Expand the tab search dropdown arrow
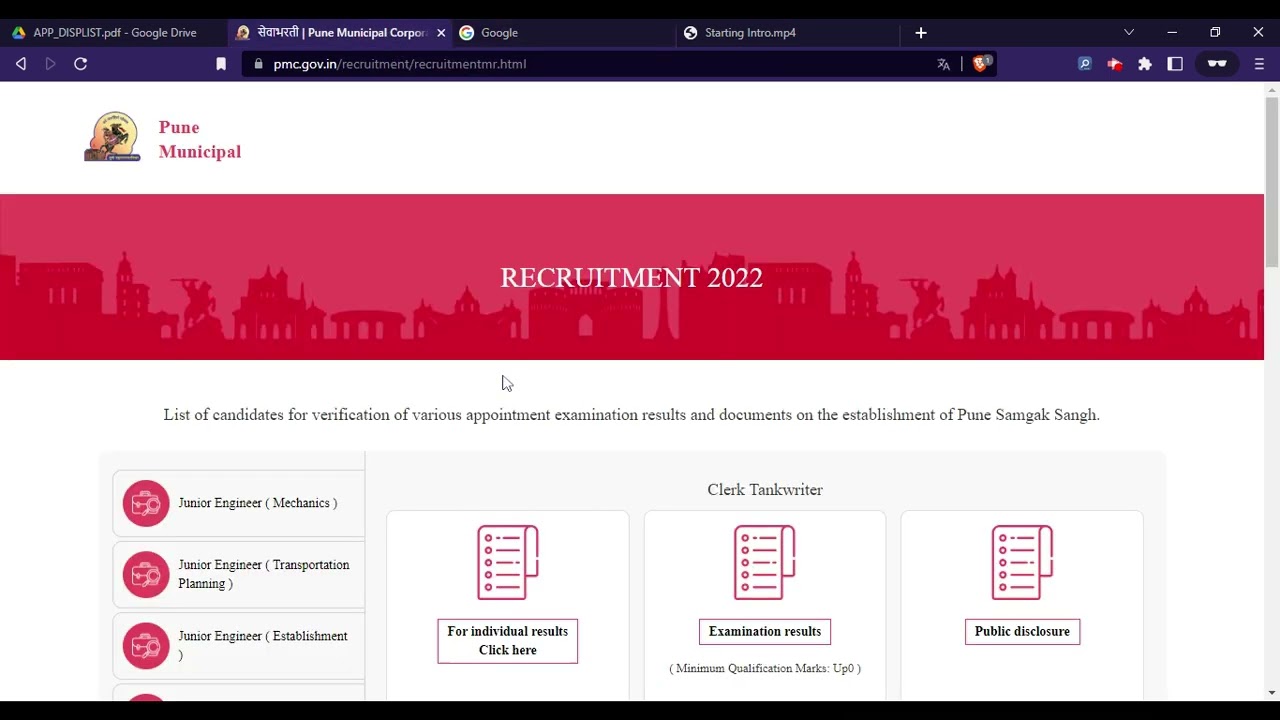 pos(1129,33)
